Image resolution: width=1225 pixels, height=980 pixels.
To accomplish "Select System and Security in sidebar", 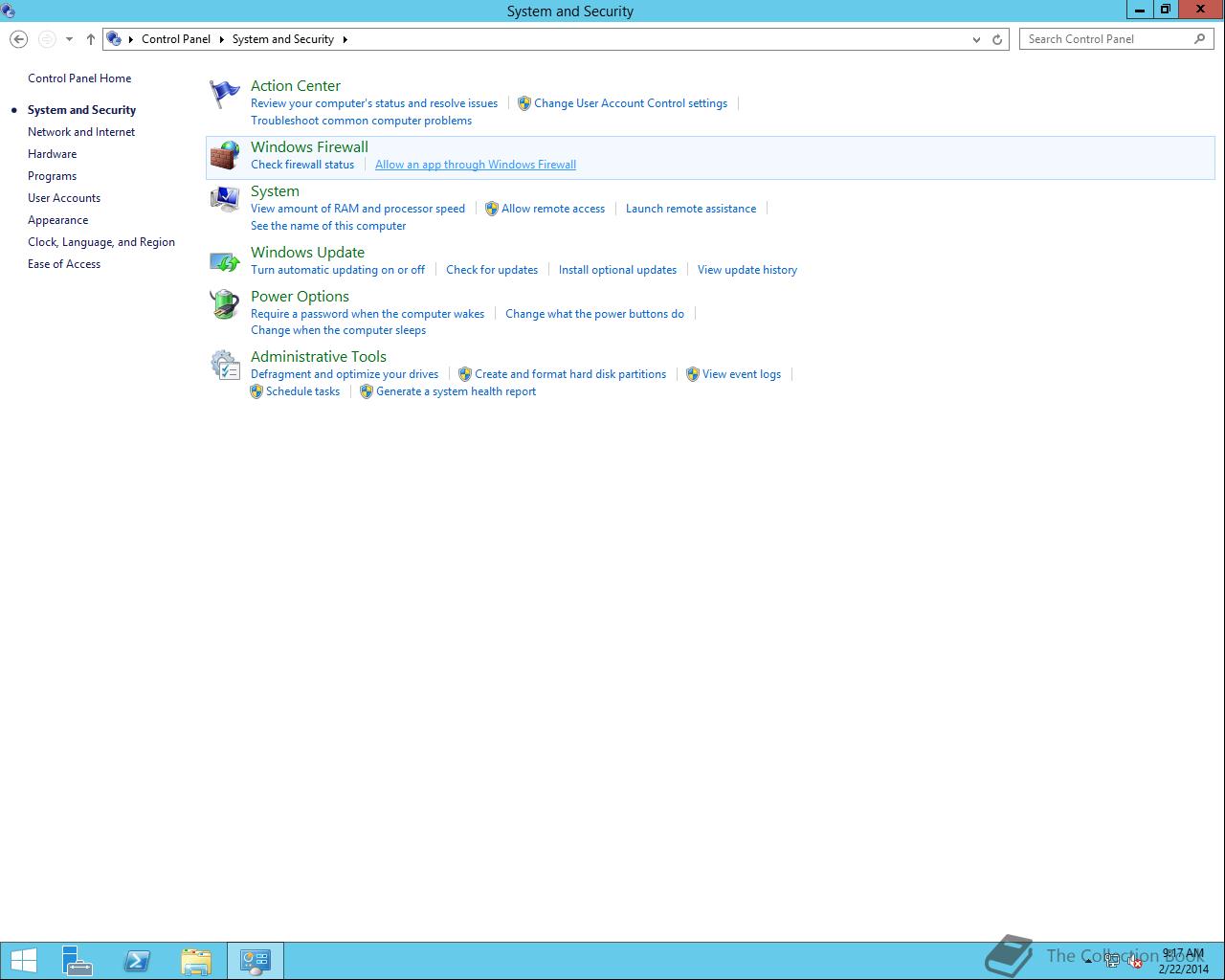I will pos(81,110).
